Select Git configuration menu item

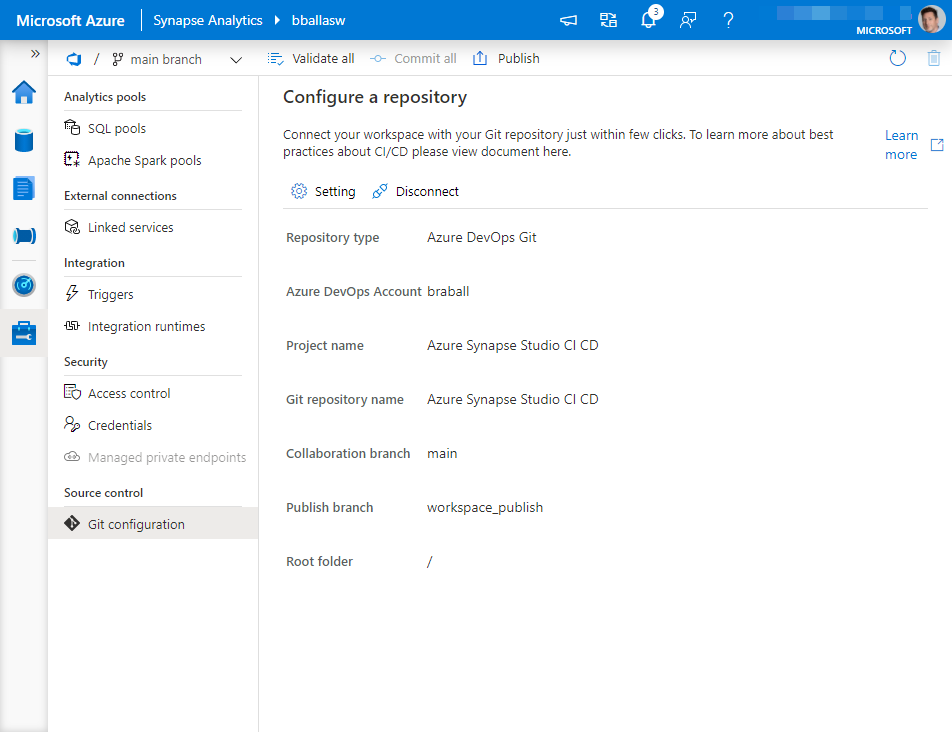153,523
